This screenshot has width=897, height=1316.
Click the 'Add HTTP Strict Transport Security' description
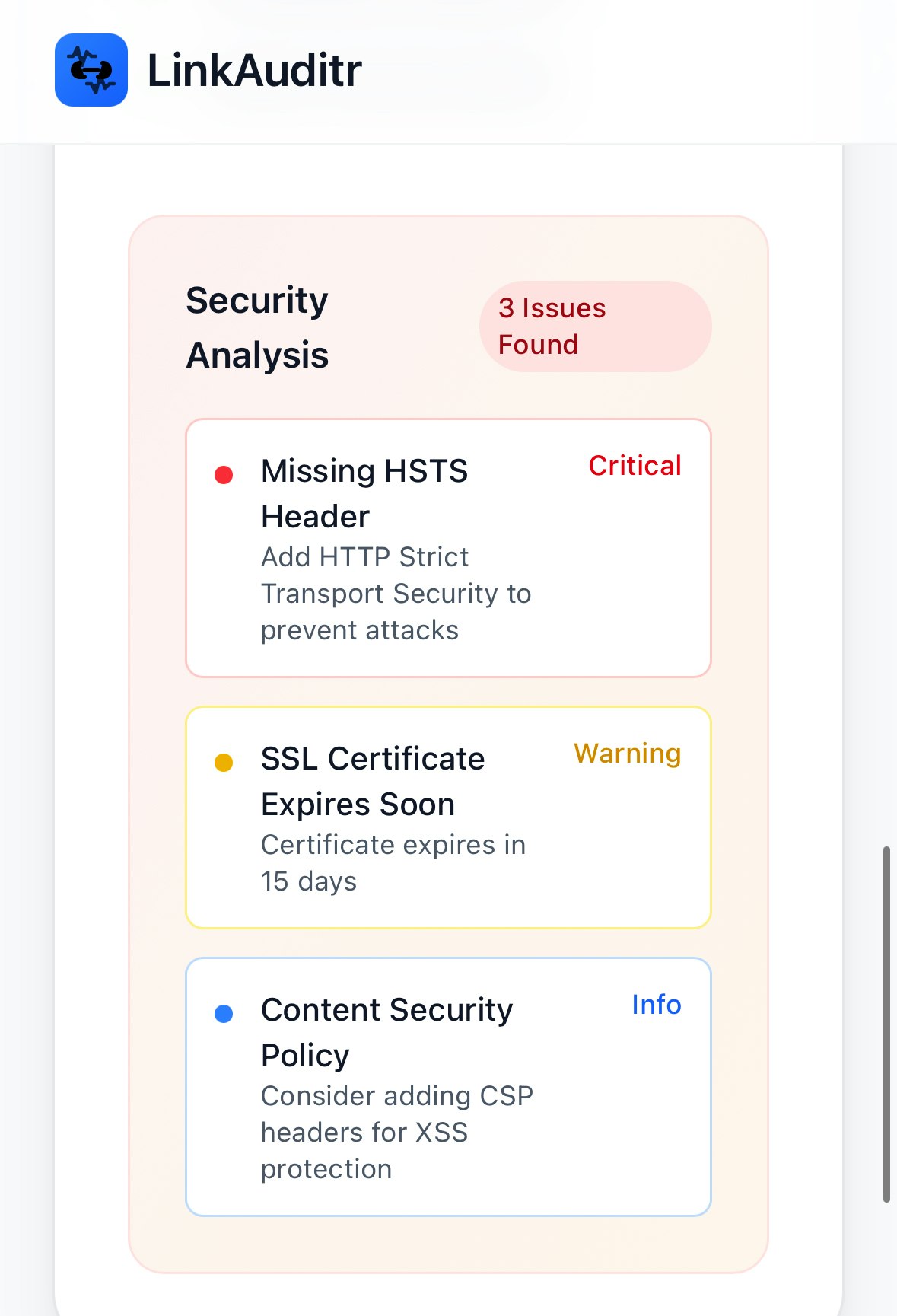(396, 594)
